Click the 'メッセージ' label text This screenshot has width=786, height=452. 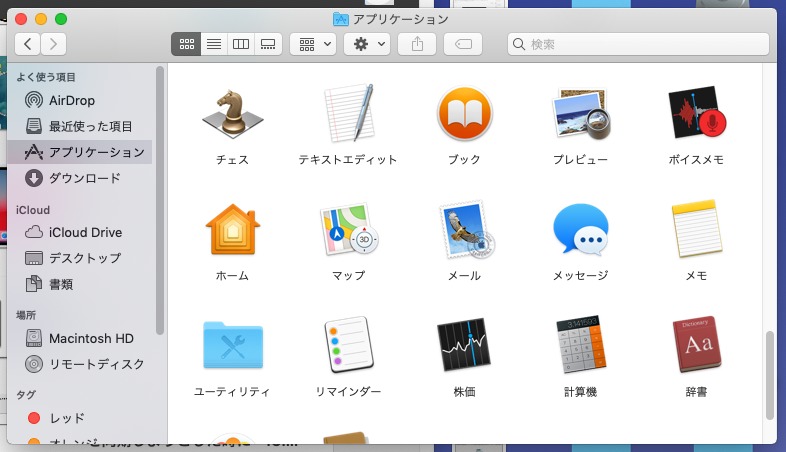(580, 275)
